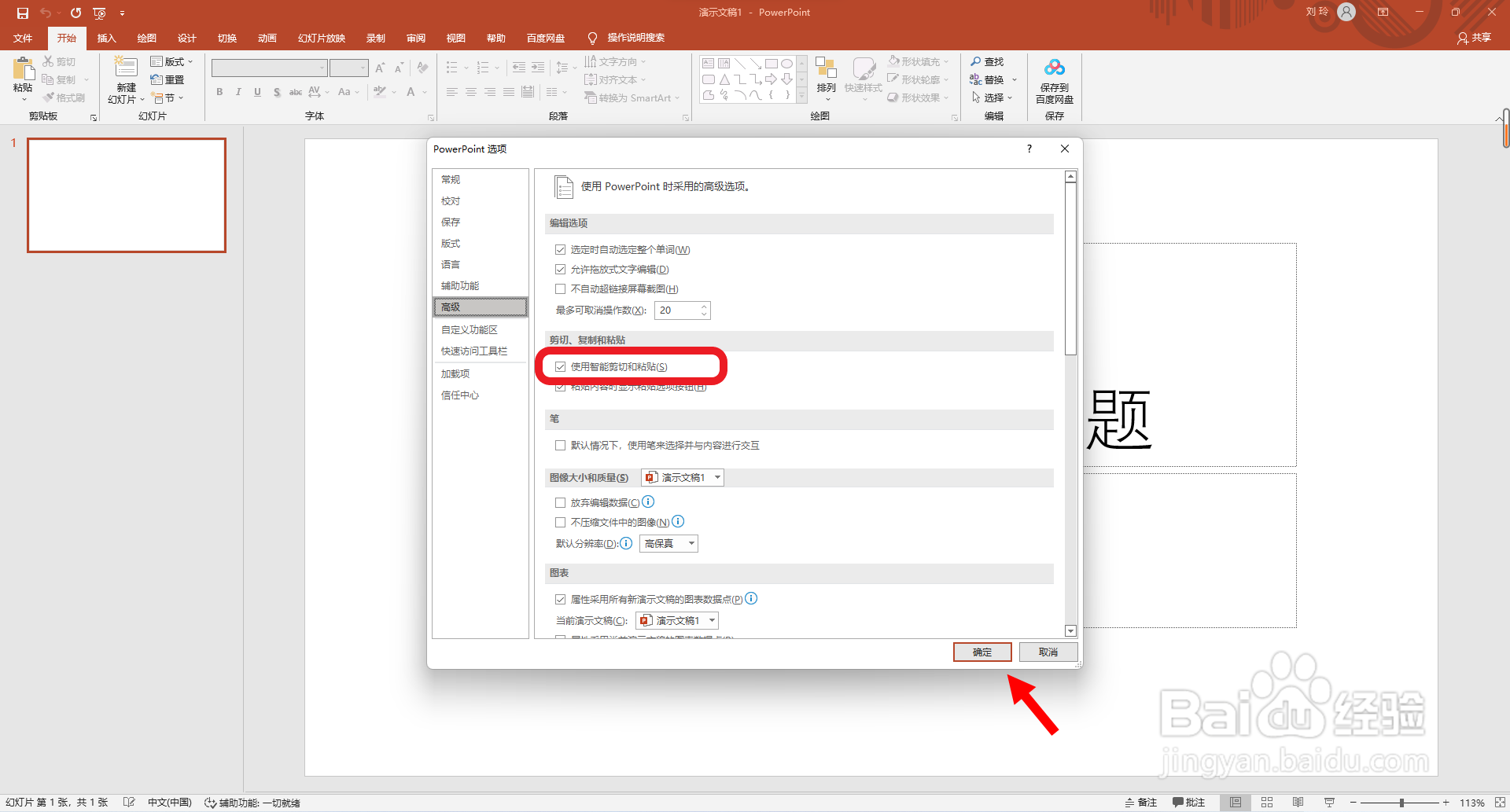Open the 图像大小和质量 document dropdown
Viewport: 1510px width, 812px height.
[x=682, y=477]
